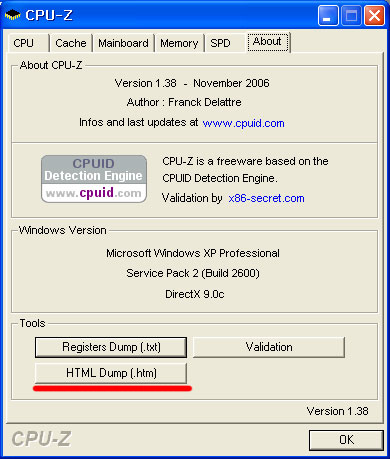The width and height of the screenshot is (390, 459).
Task: Click the bottom-right 'Version 1.38' label
Action: click(337, 411)
